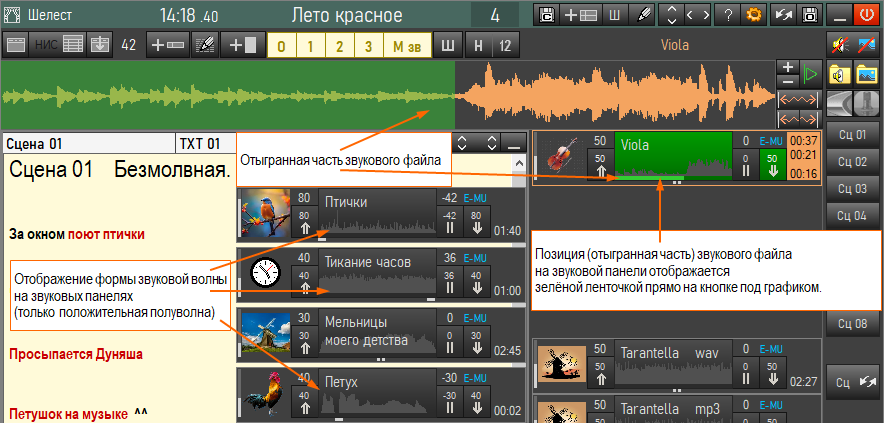Play the 'Петух' sound panel
Screen dimensions: 884x423
(377, 393)
